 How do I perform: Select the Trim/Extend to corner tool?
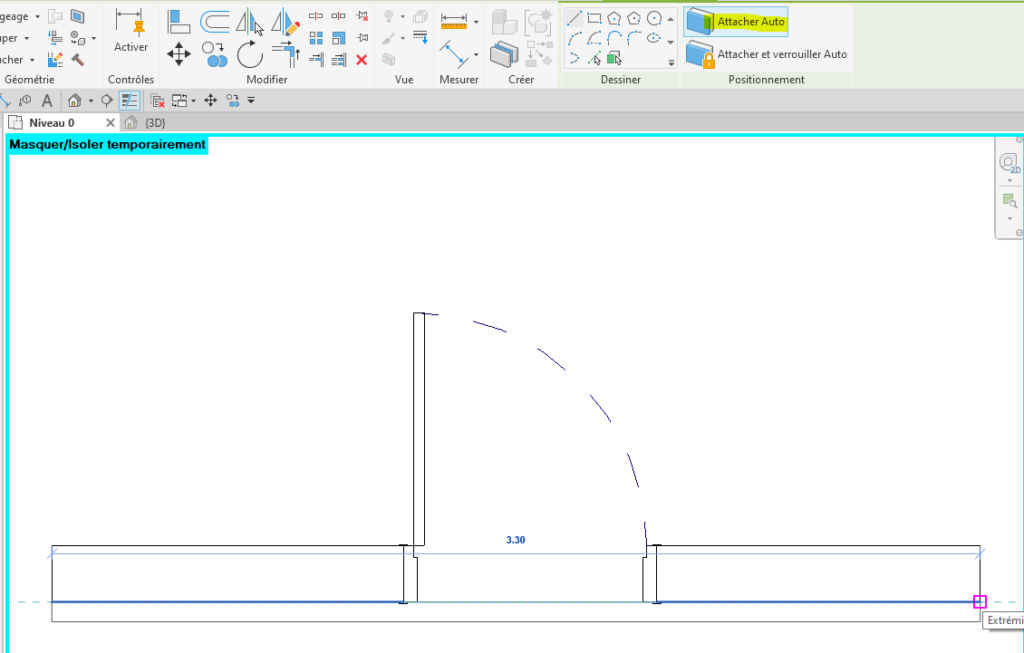click(287, 53)
